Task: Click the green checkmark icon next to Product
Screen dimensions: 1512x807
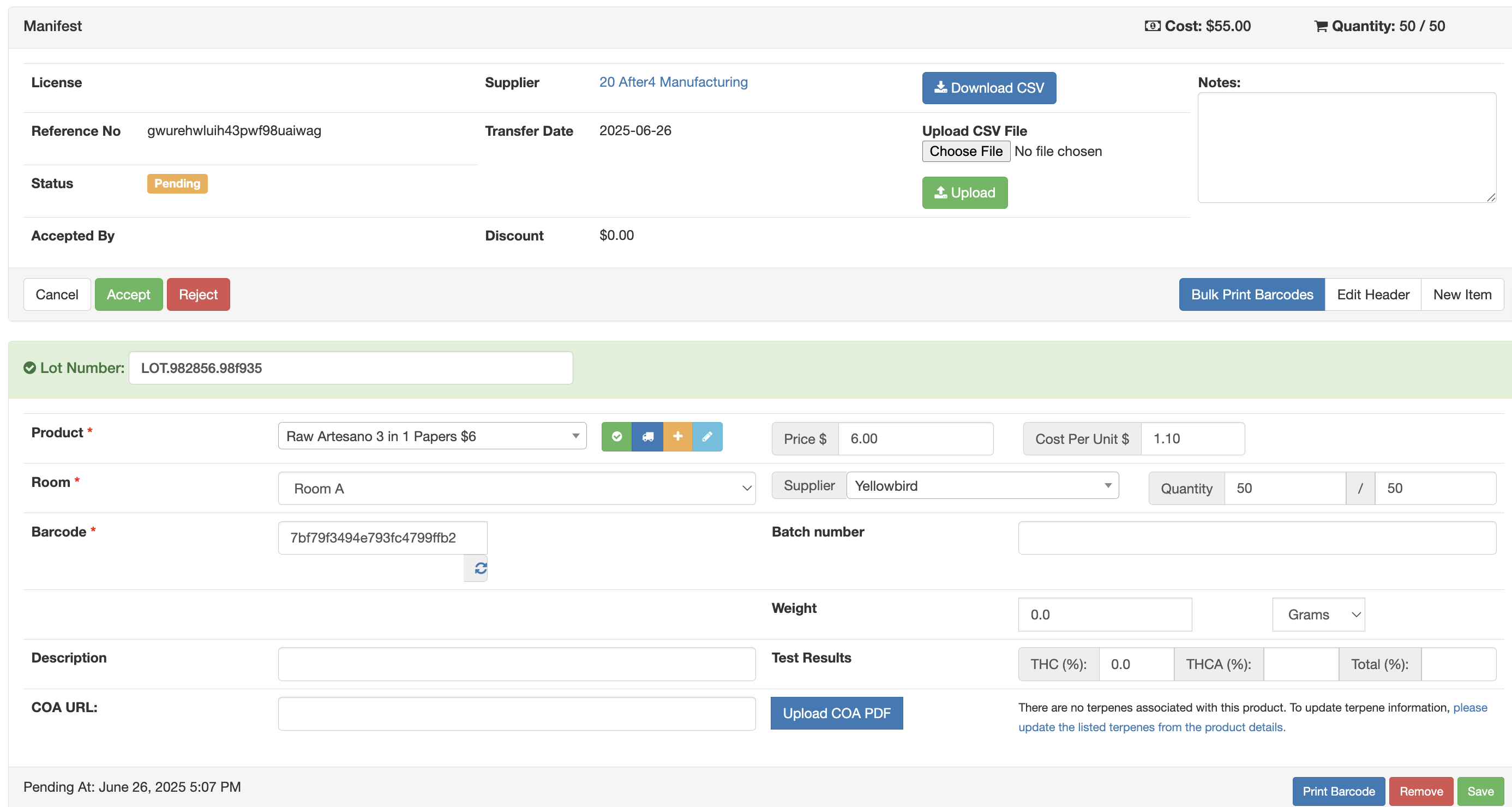Action: (x=616, y=437)
